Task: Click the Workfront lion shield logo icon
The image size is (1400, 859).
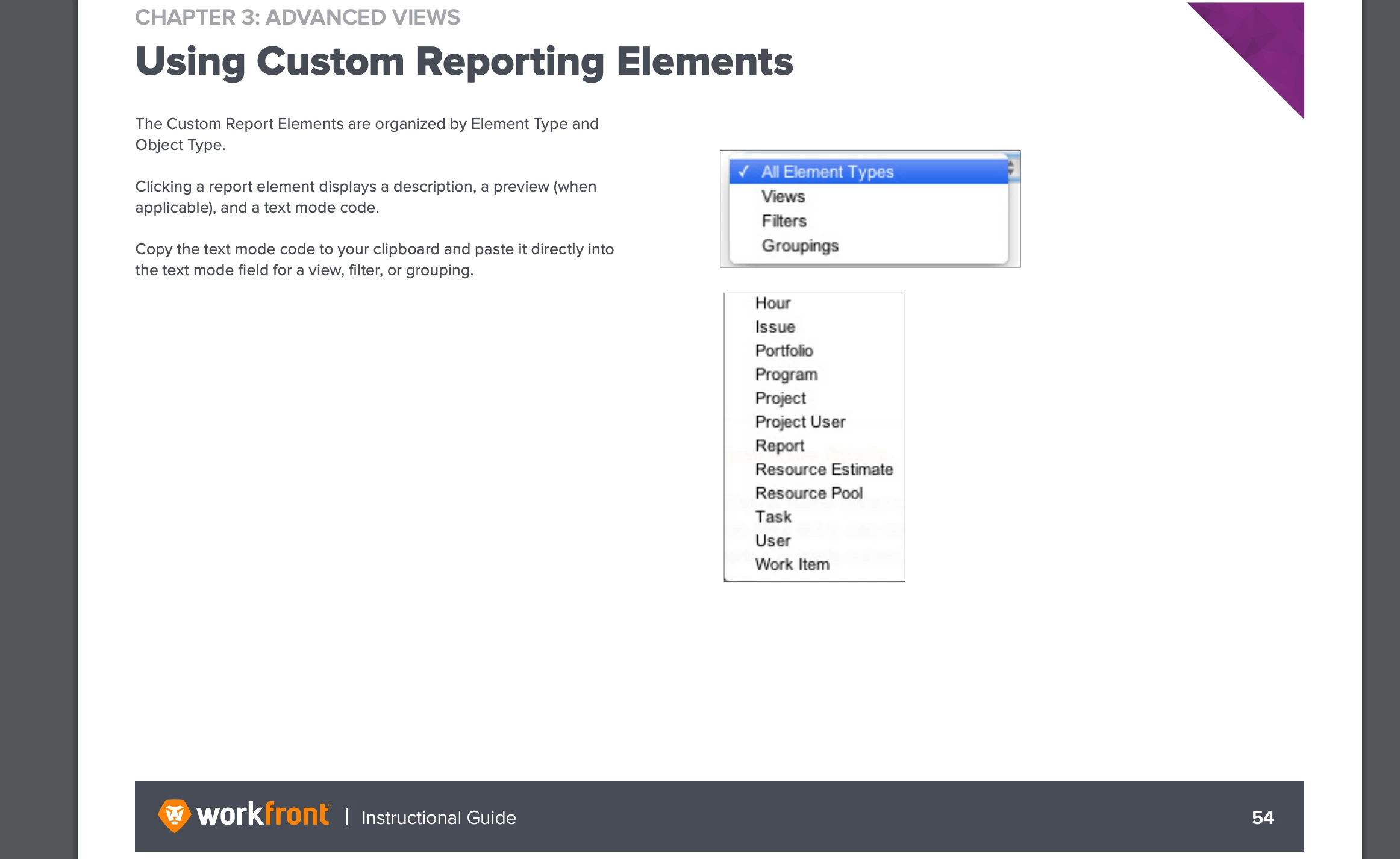Action: pyautogui.click(x=175, y=816)
